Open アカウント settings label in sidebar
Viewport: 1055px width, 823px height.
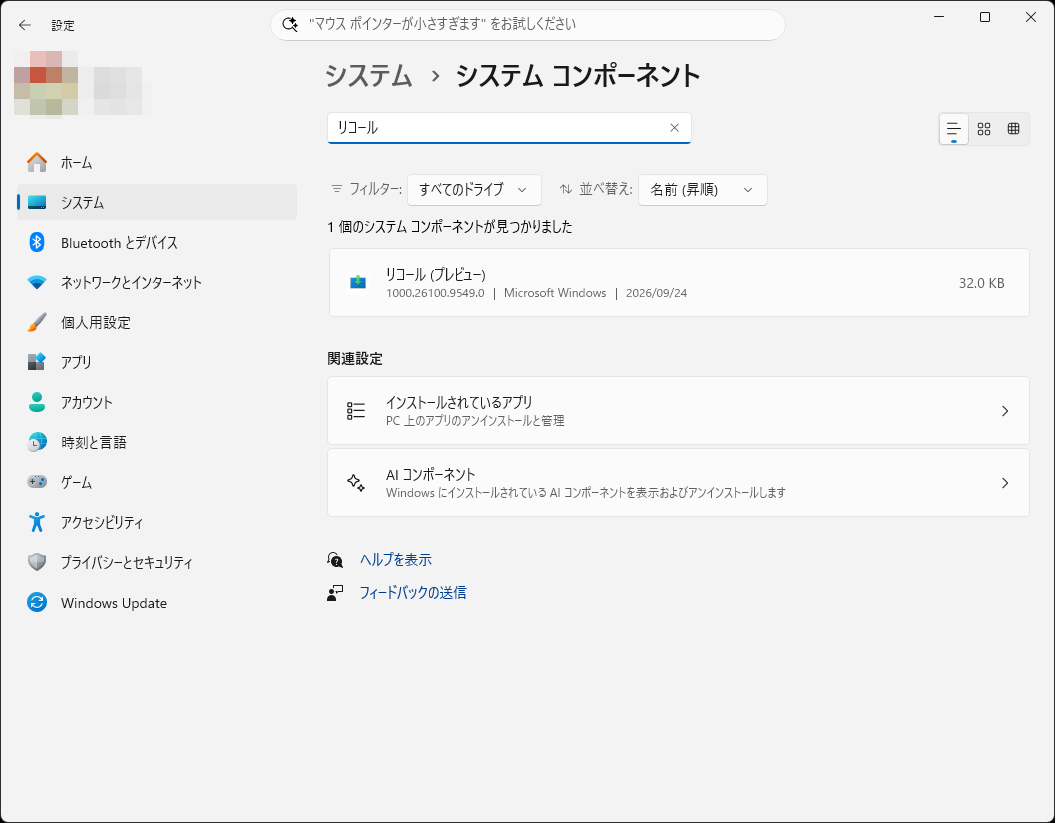pos(87,402)
